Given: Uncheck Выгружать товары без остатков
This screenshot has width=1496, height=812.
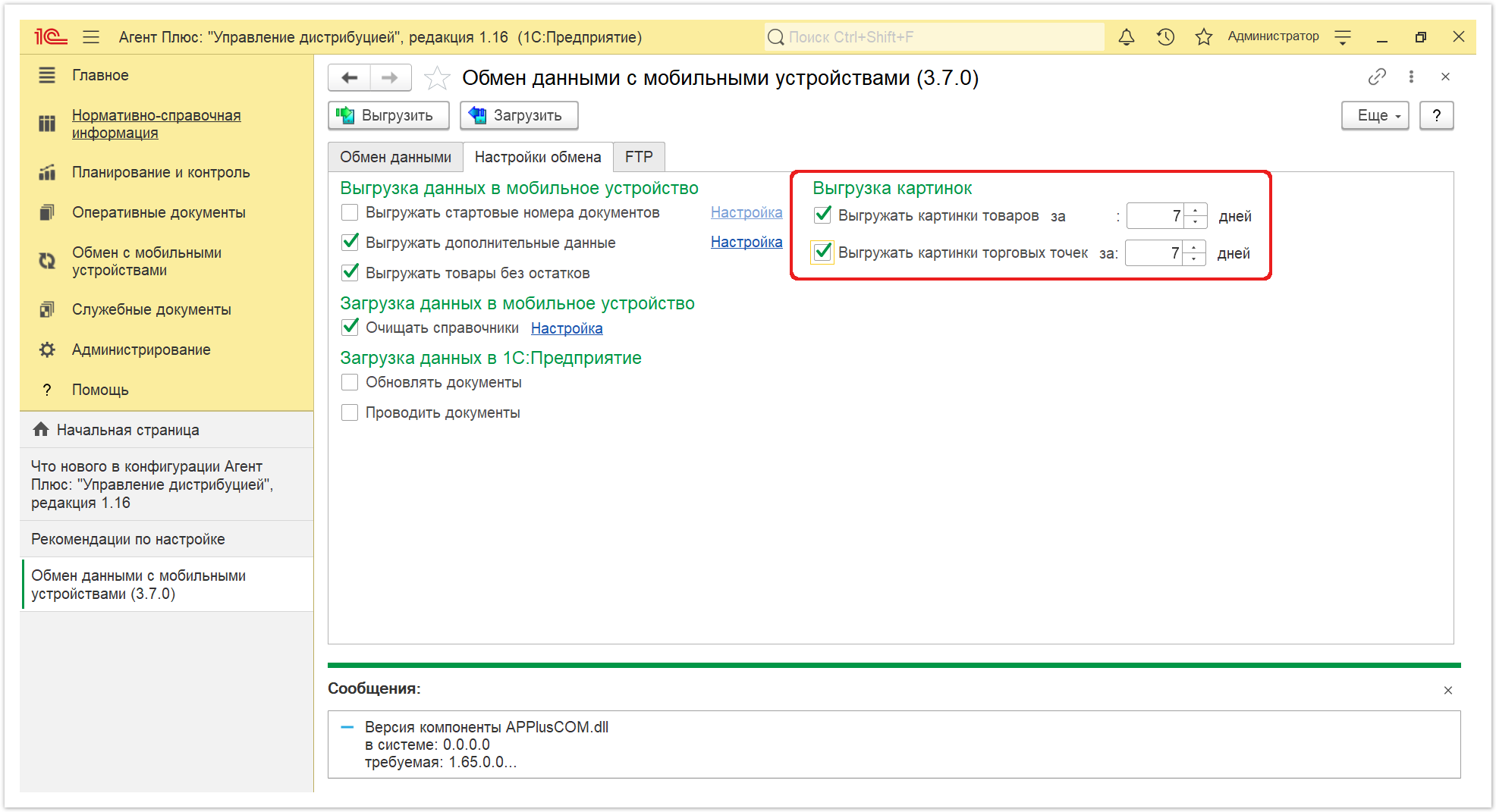Looking at the screenshot, I should coord(350,273).
